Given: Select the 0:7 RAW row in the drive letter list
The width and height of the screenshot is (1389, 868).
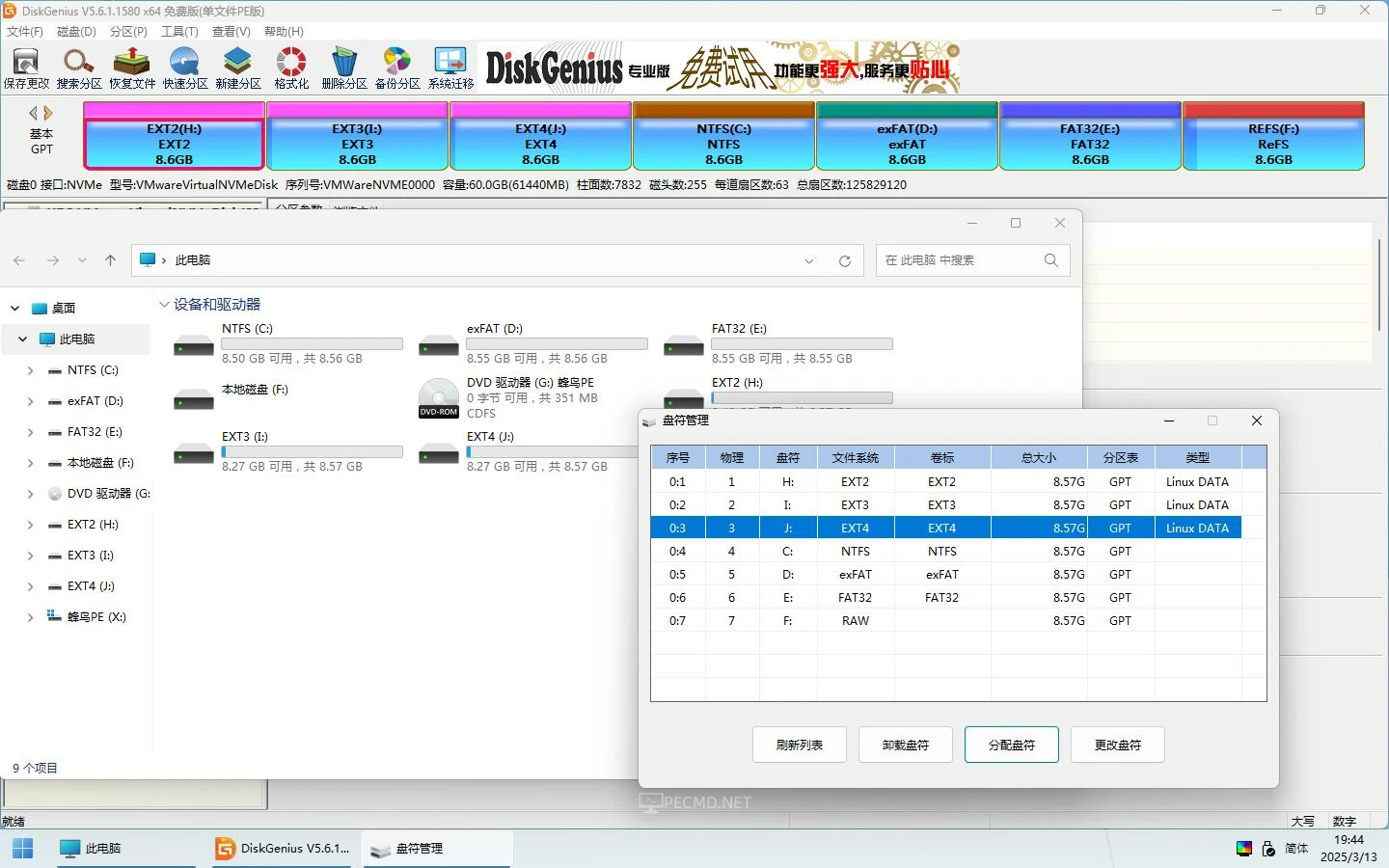Looking at the screenshot, I should pyautogui.click(x=946, y=620).
